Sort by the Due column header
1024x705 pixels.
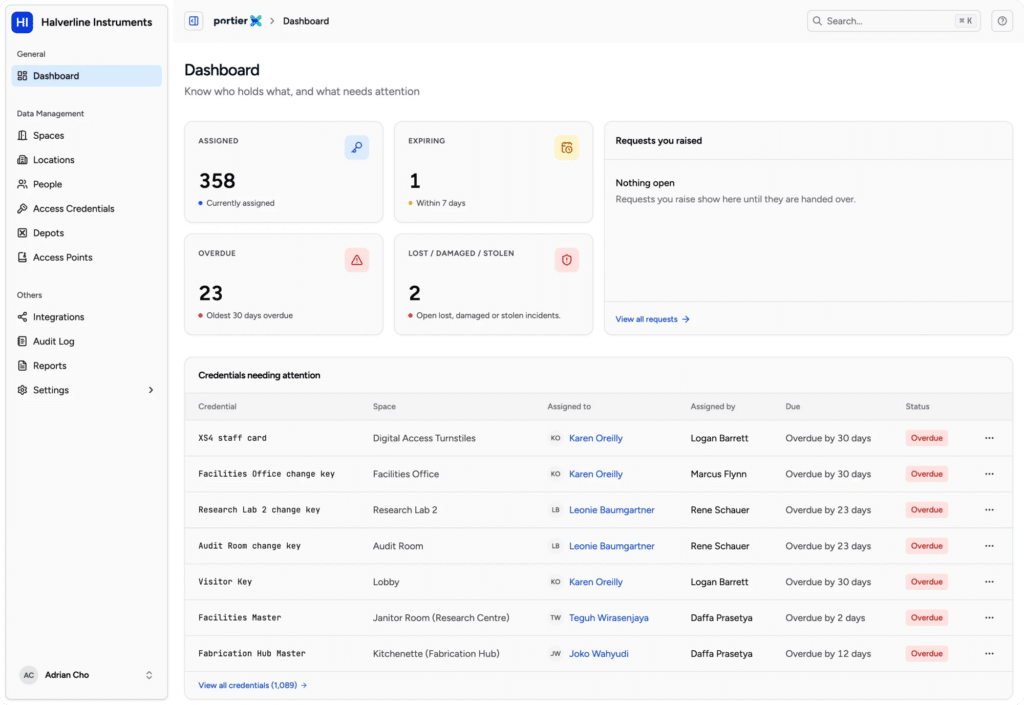[793, 407]
